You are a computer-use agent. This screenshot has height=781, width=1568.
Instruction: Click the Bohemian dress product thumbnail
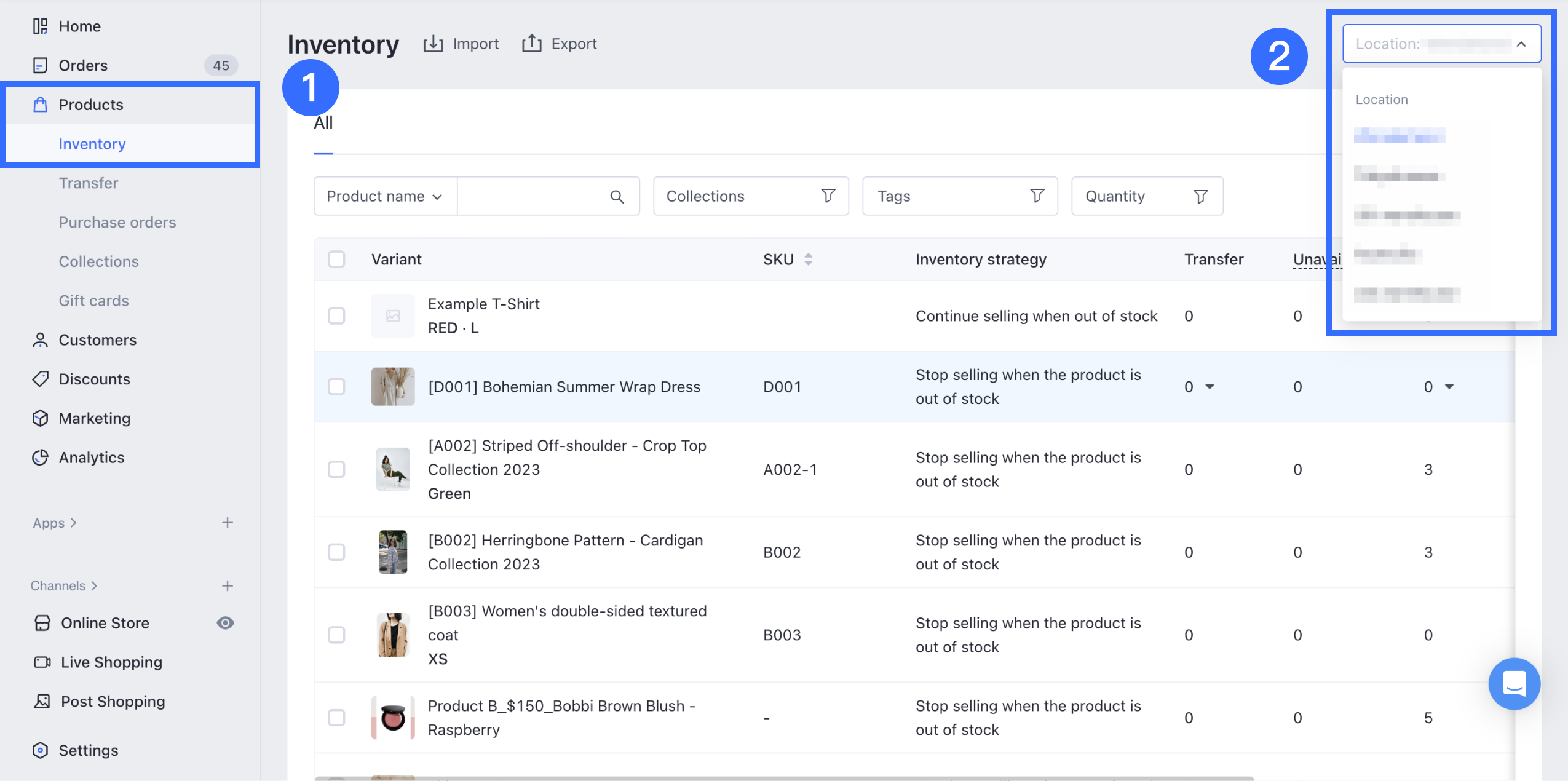click(x=393, y=387)
